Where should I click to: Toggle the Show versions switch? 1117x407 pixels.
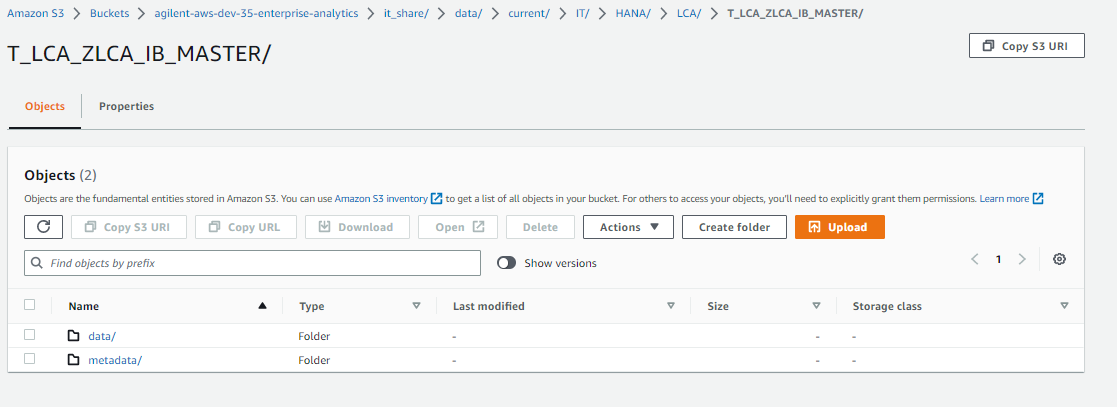507,263
